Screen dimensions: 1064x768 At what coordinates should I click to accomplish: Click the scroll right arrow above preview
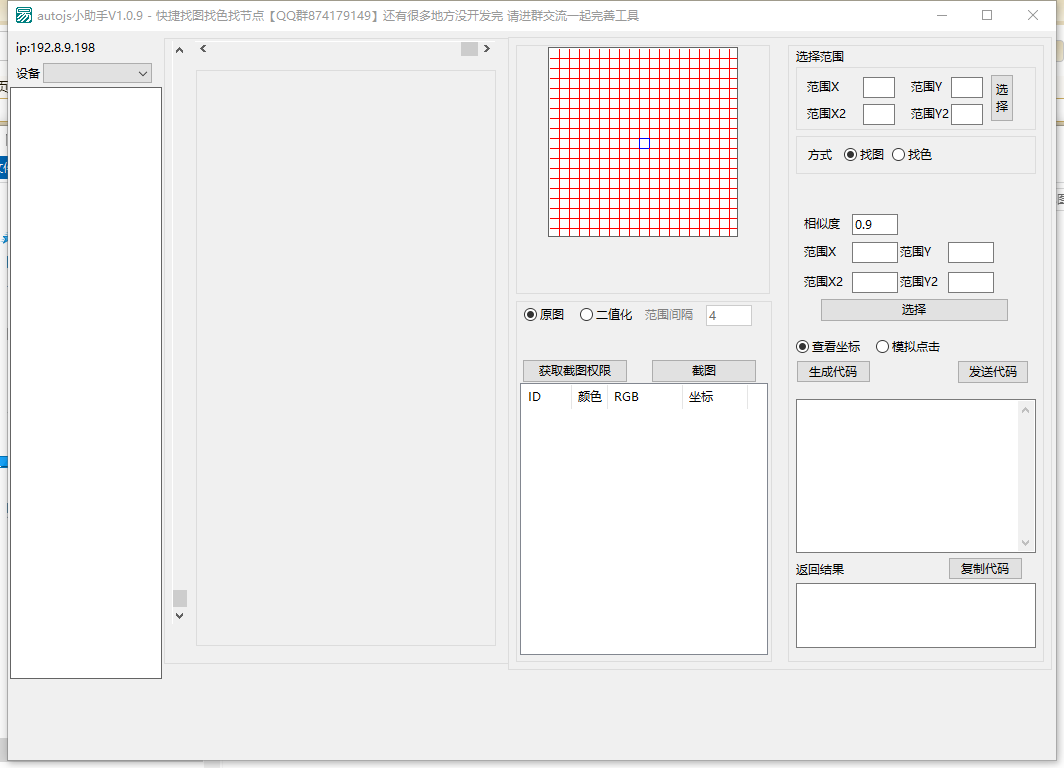(487, 48)
